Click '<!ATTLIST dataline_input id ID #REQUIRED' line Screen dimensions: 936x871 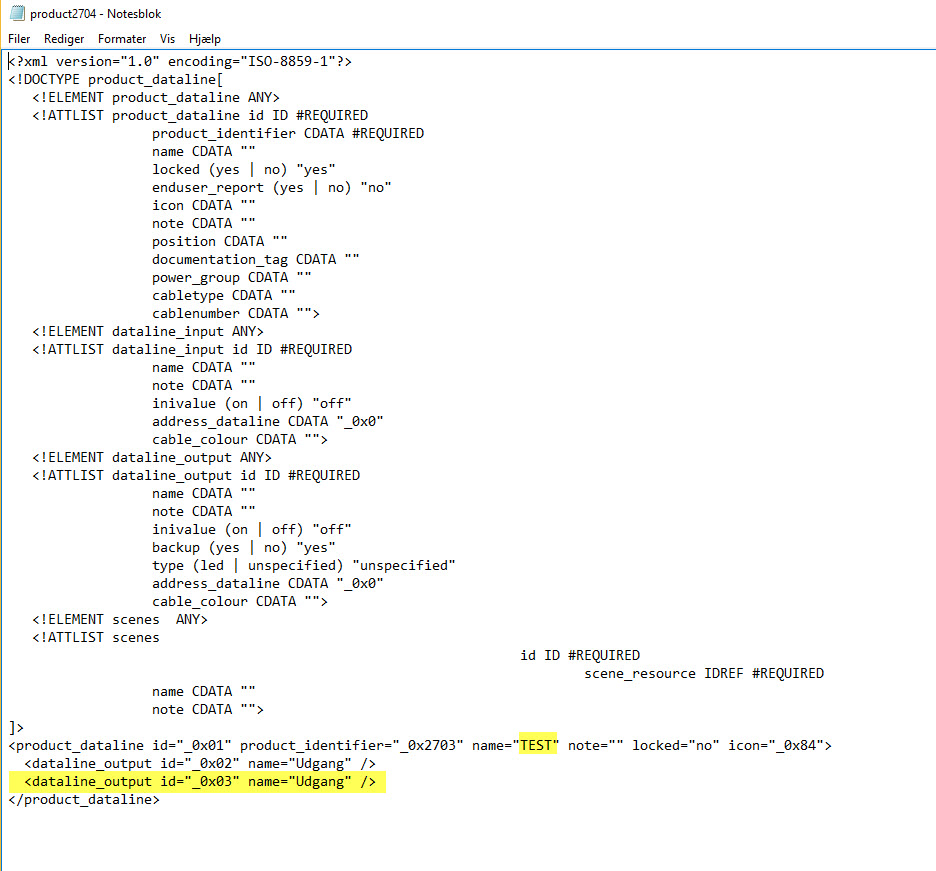tap(192, 349)
